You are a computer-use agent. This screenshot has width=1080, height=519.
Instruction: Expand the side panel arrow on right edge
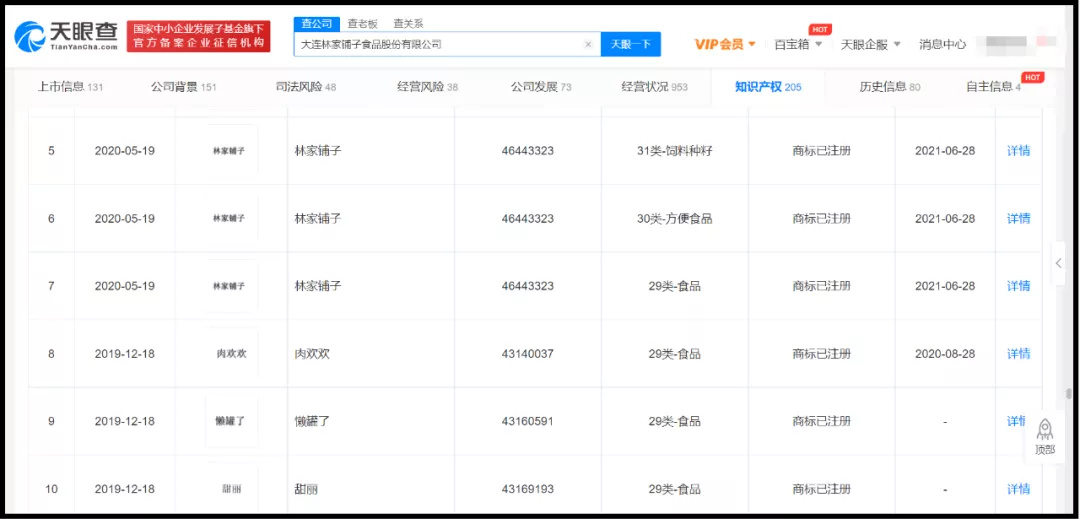(x=1058, y=263)
